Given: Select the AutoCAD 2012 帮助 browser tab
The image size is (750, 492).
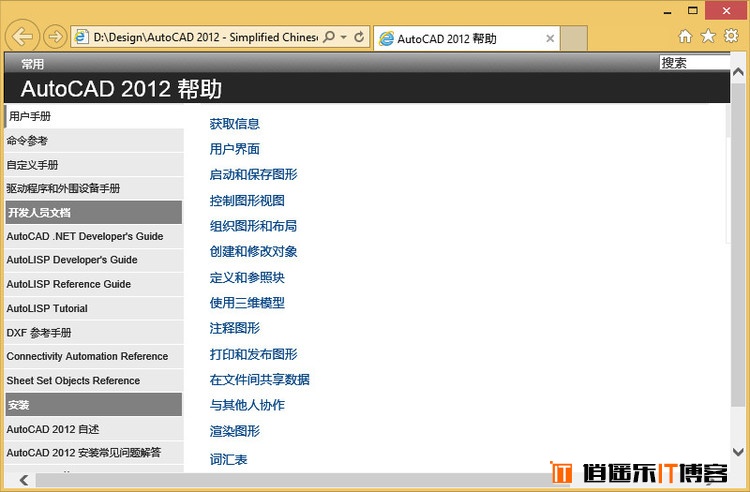Looking at the screenshot, I should point(466,38).
